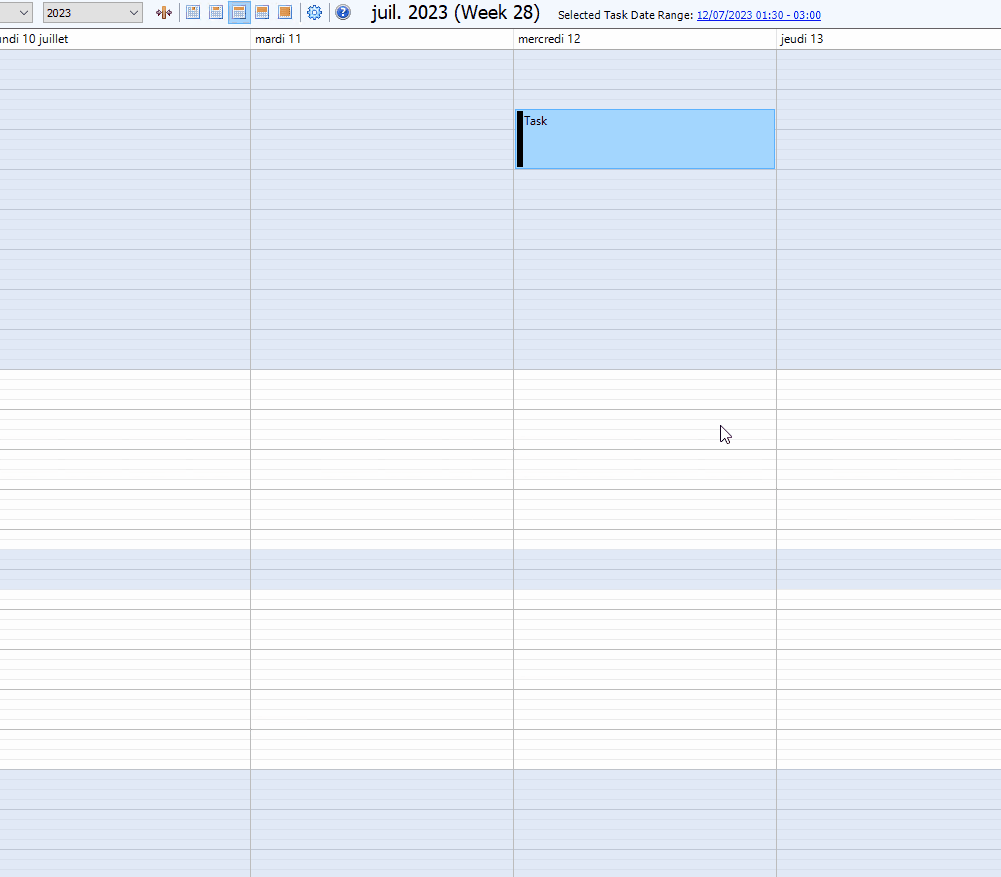Click the 'mardi 11' day header
Viewport: 1001px width, 877px height.
382,39
